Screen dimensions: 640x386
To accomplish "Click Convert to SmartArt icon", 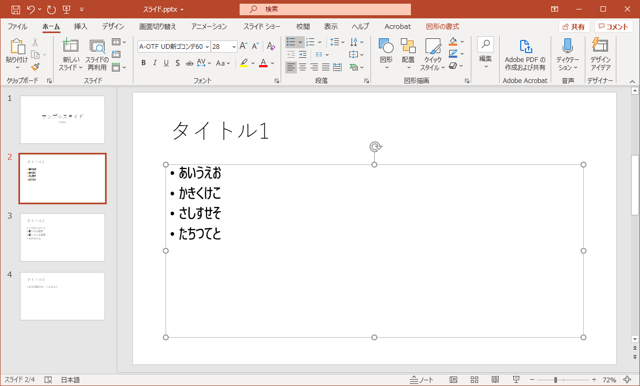I will pos(356,67).
